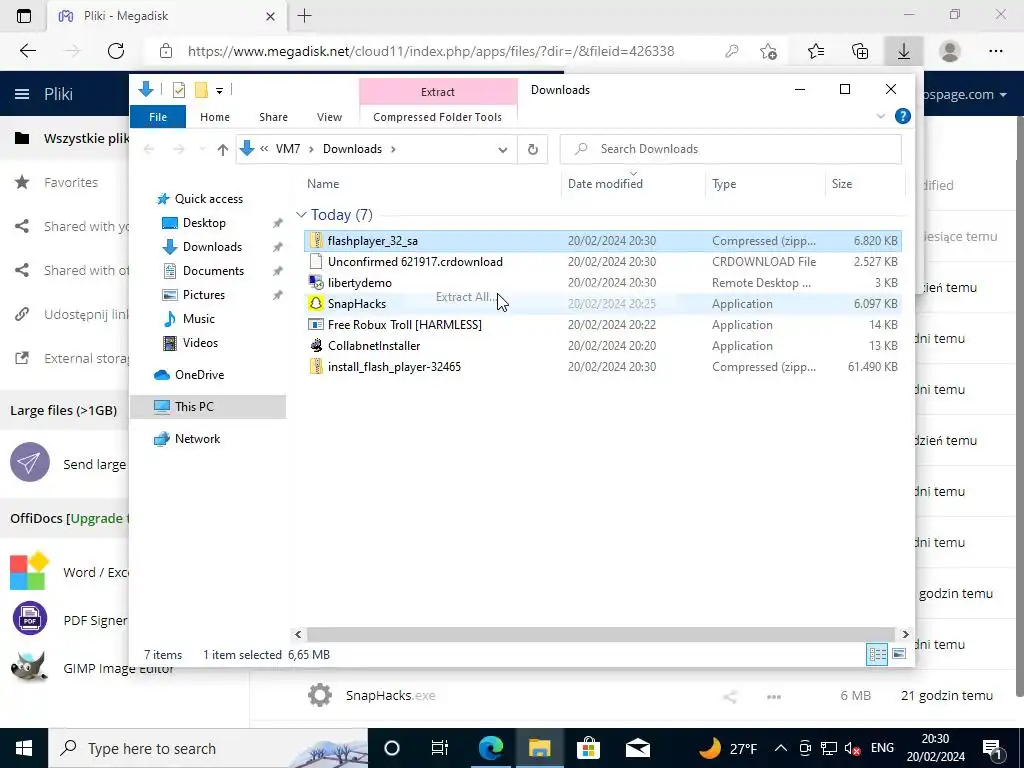Open the Customize Quick Access Toolbar dropdown arrow
1024x768 pixels.
(x=219, y=91)
